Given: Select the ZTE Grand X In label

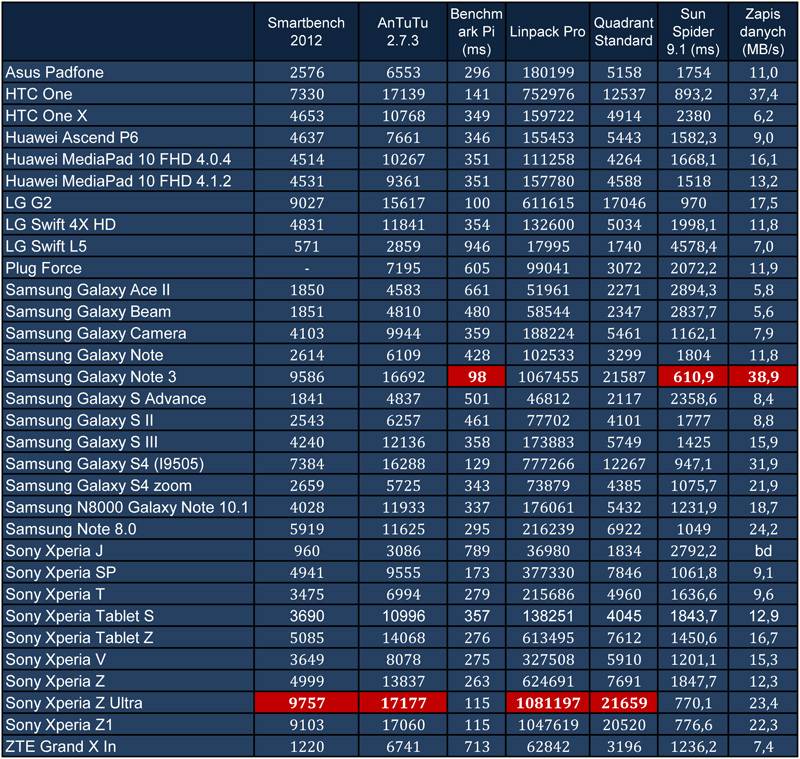Looking at the screenshot, I should point(61,747).
